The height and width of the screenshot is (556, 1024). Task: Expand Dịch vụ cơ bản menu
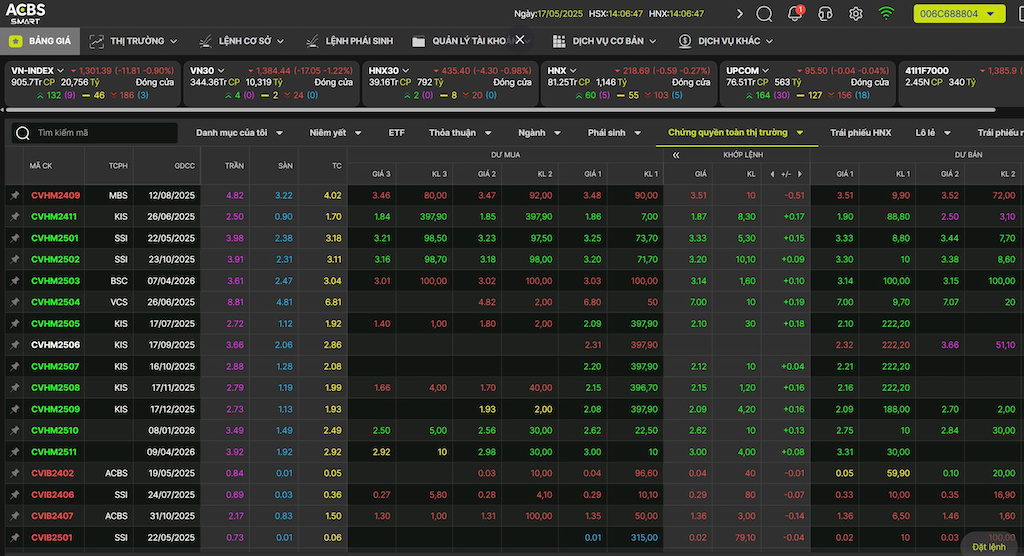coord(604,41)
